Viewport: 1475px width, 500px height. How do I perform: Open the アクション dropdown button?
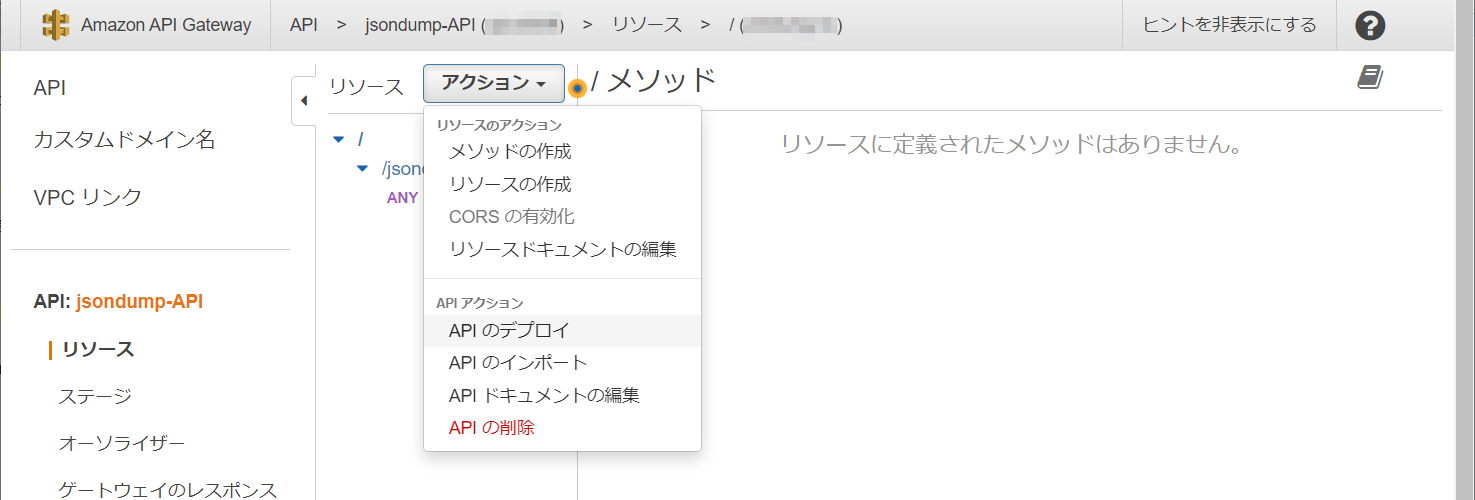[493, 84]
